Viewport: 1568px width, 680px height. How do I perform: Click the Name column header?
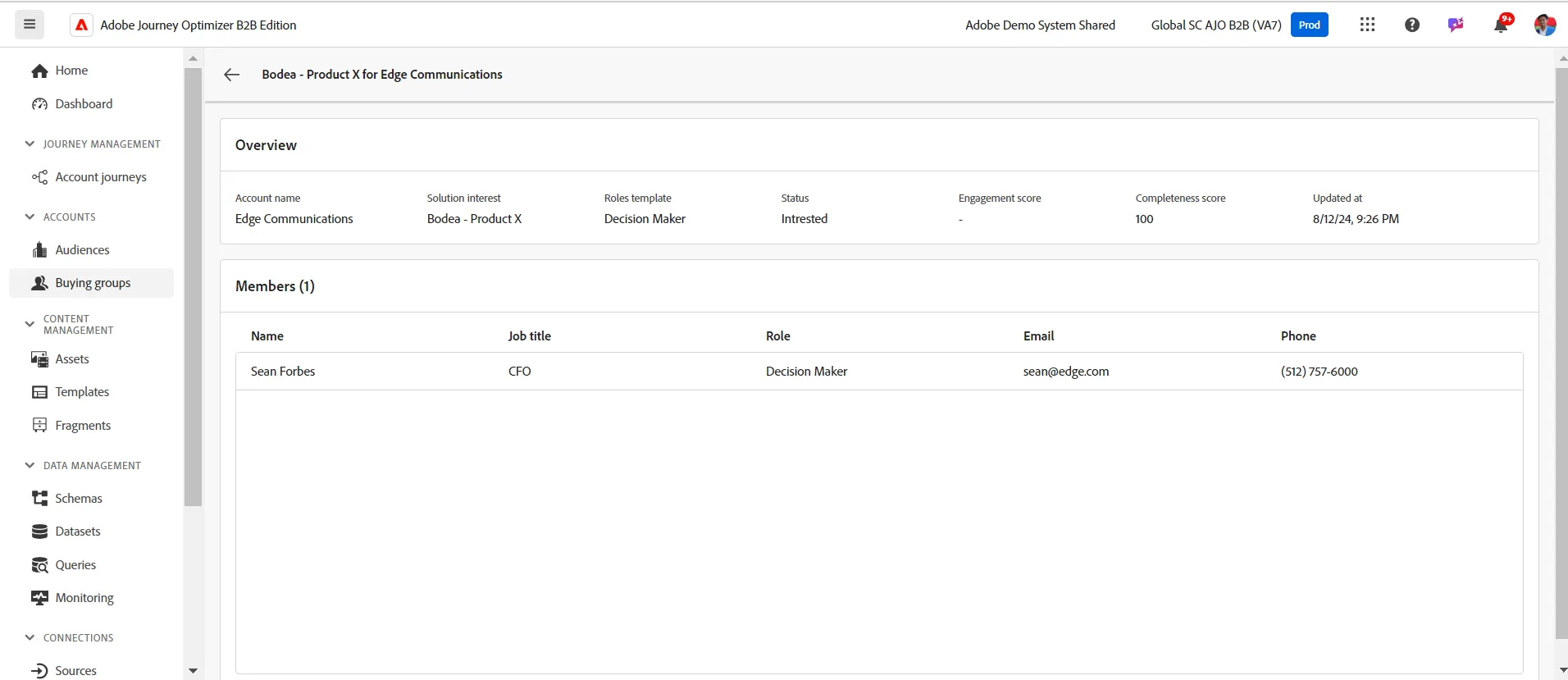pos(267,336)
